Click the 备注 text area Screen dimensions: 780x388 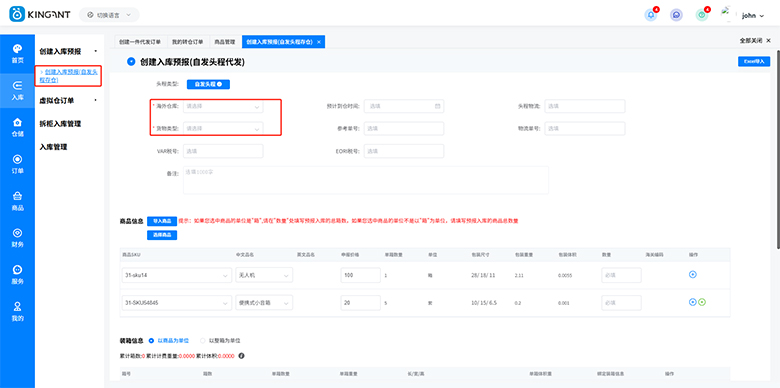pos(366,180)
